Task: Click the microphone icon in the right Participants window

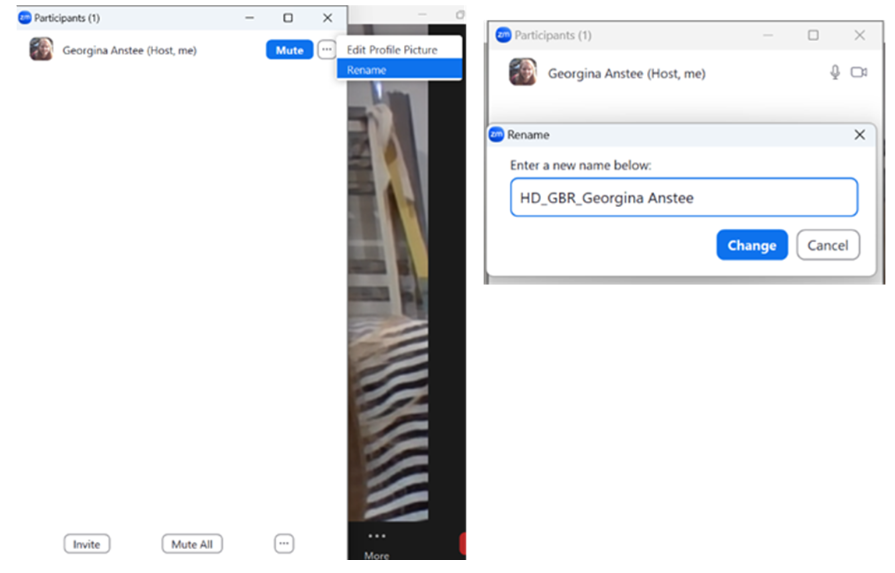Action: click(x=834, y=72)
